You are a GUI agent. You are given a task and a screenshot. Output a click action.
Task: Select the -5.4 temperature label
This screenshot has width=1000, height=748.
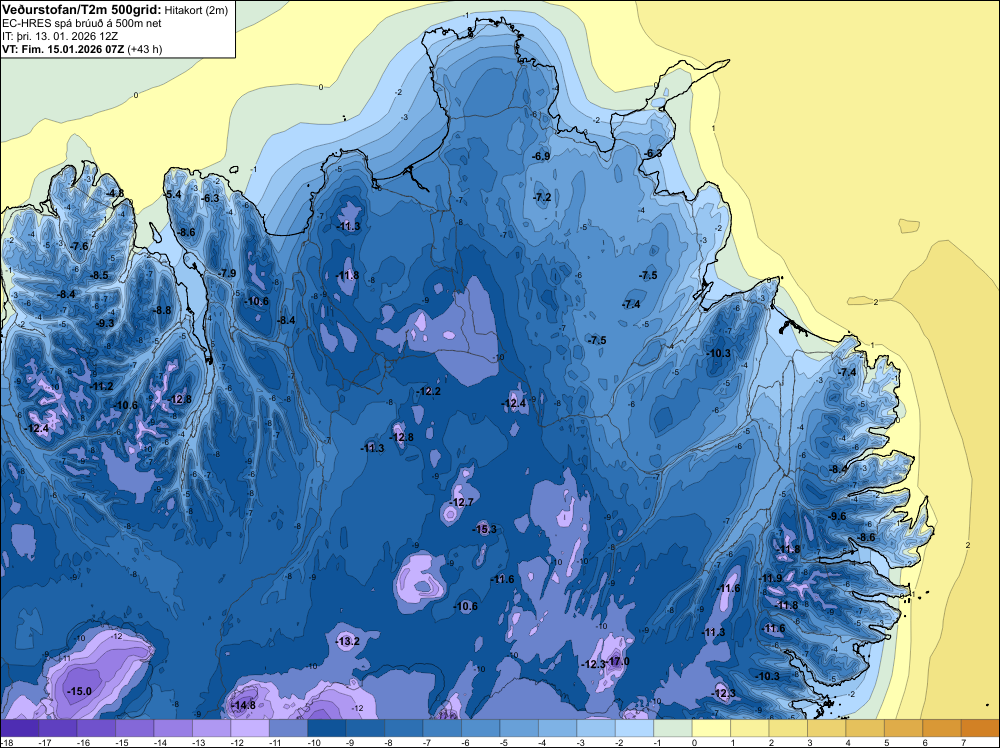tap(173, 194)
